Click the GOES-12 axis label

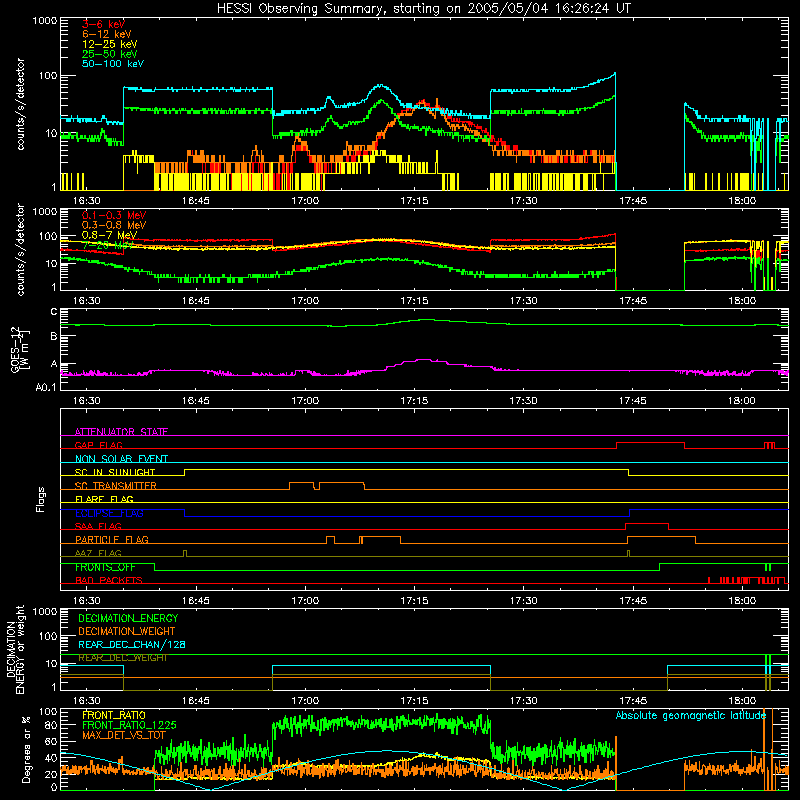coord(20,349)
